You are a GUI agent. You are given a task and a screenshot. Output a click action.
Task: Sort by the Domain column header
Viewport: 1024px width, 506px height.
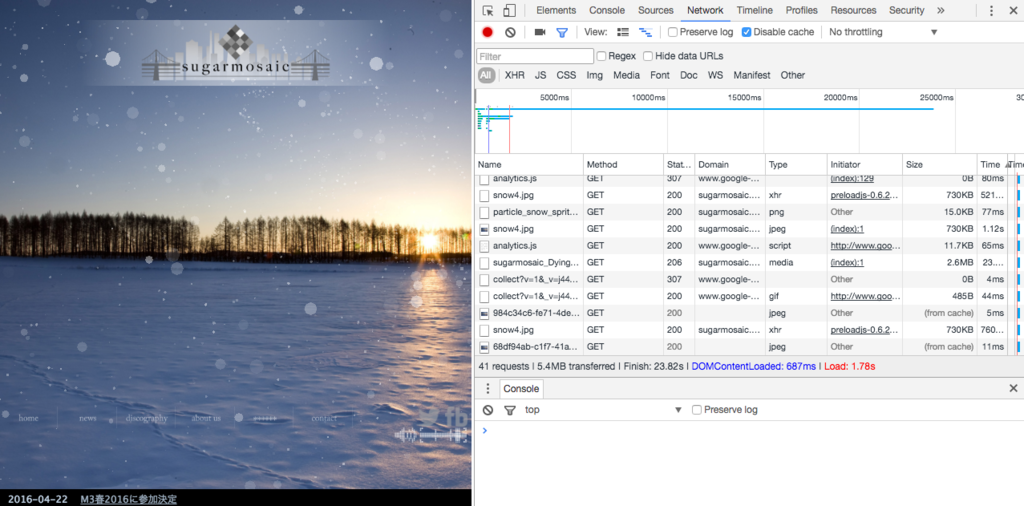(730, 165)
